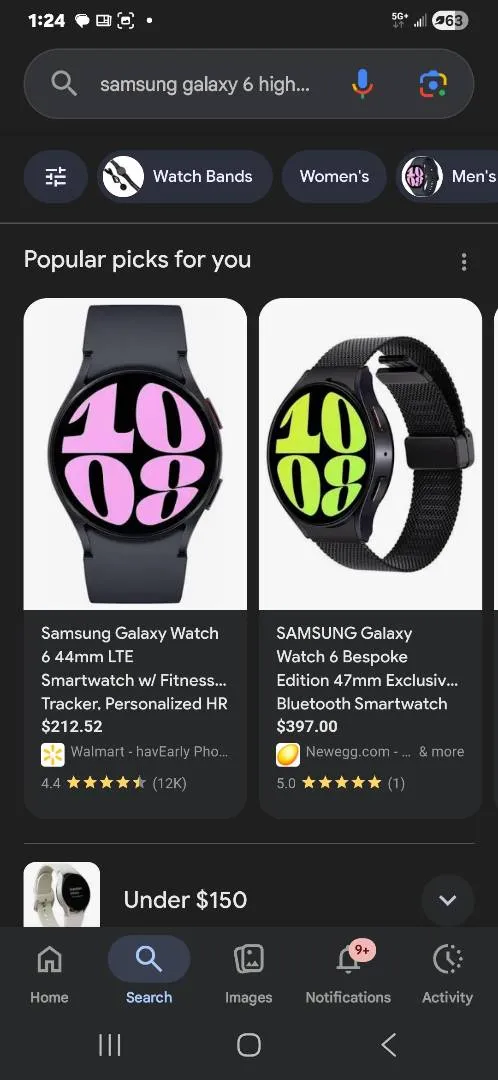Tap the Android back navigation button
The image size is (498, 1080).
pyautogui.click(x=388, y=1045)
